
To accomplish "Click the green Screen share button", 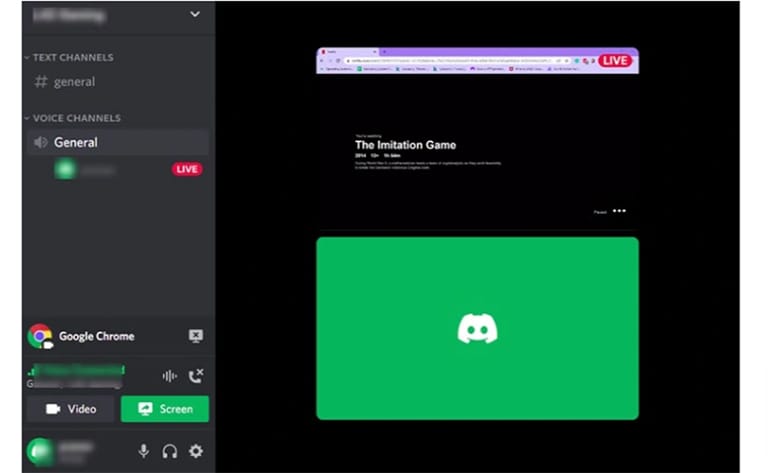I will click(165, 409).
